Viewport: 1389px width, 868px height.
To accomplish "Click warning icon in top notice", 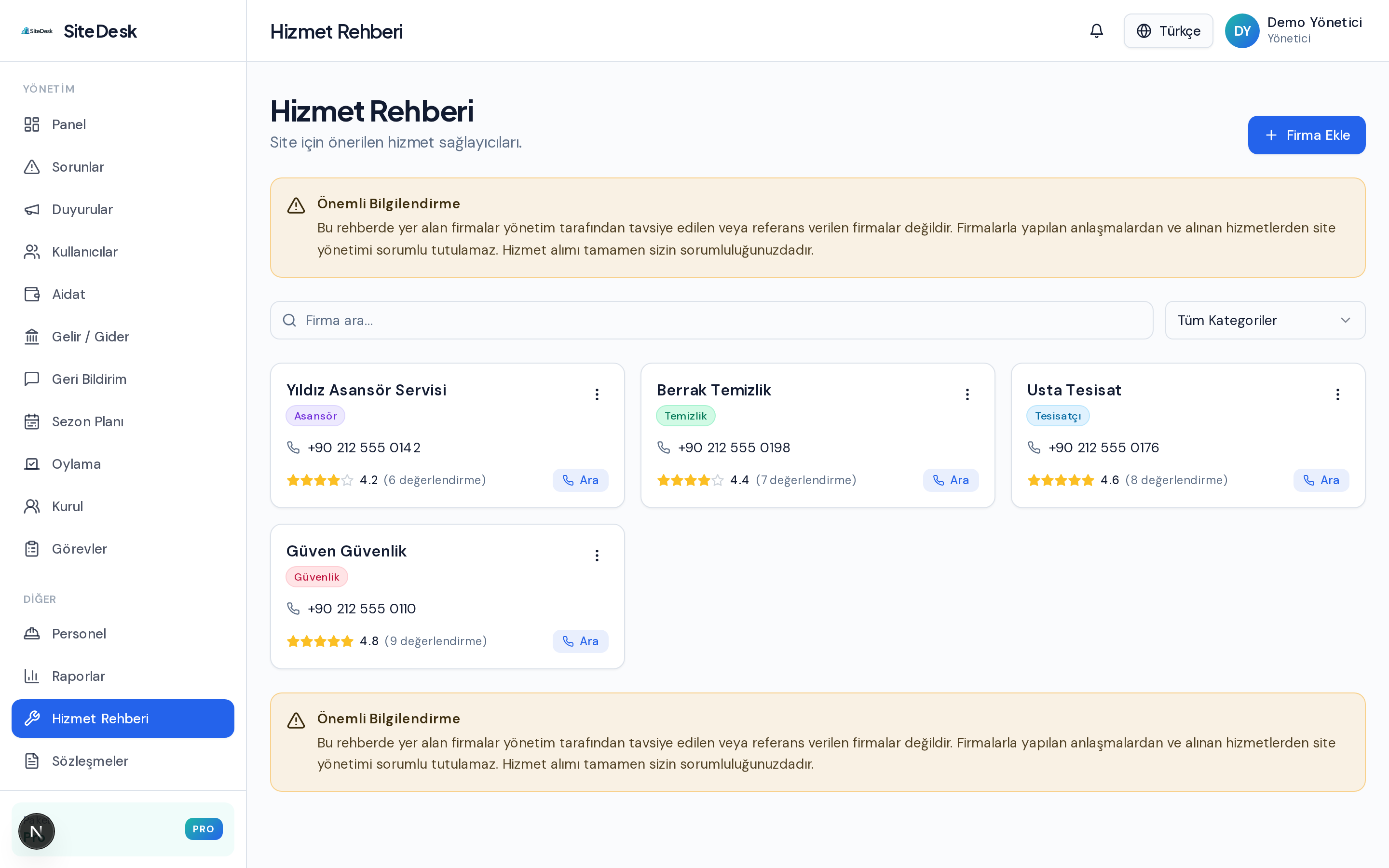I will pos(296,205).
